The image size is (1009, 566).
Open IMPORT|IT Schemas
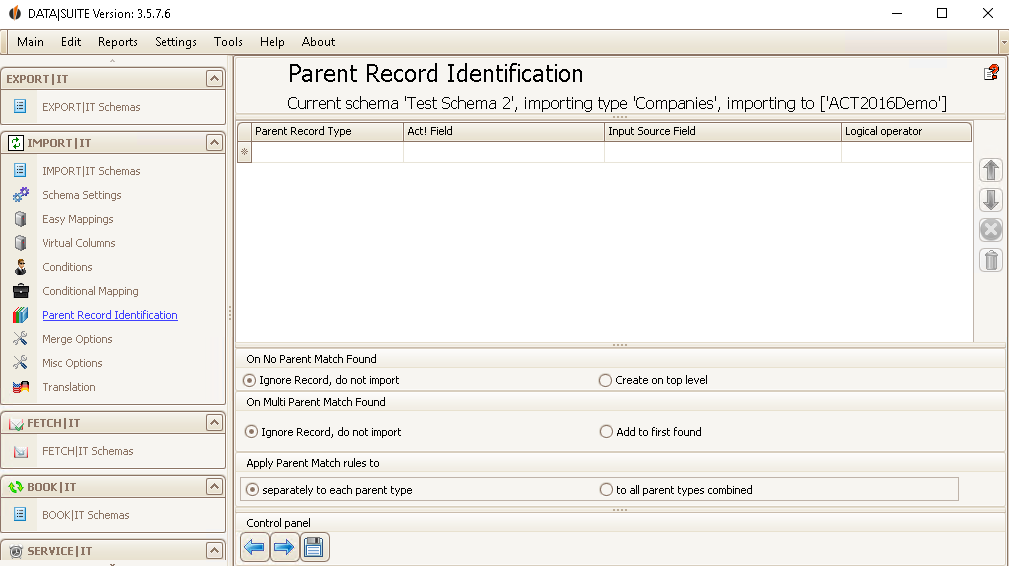click(x=91, y=171)
